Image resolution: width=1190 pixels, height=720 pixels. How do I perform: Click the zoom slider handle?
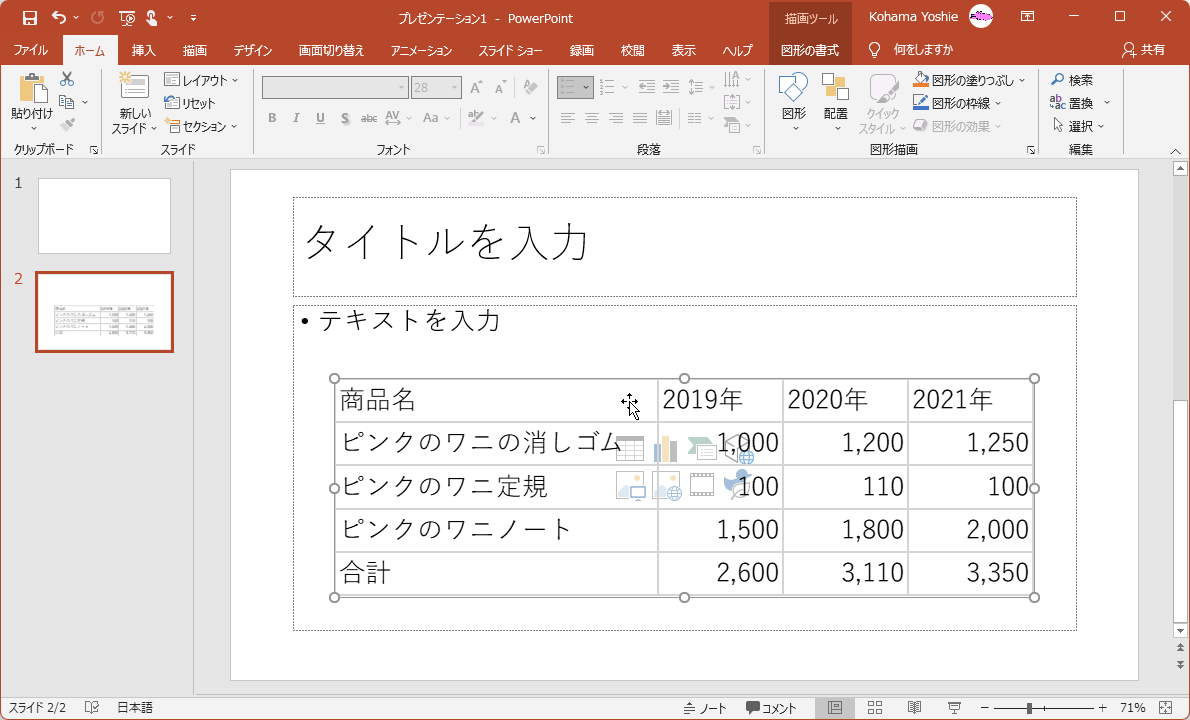1029,708
